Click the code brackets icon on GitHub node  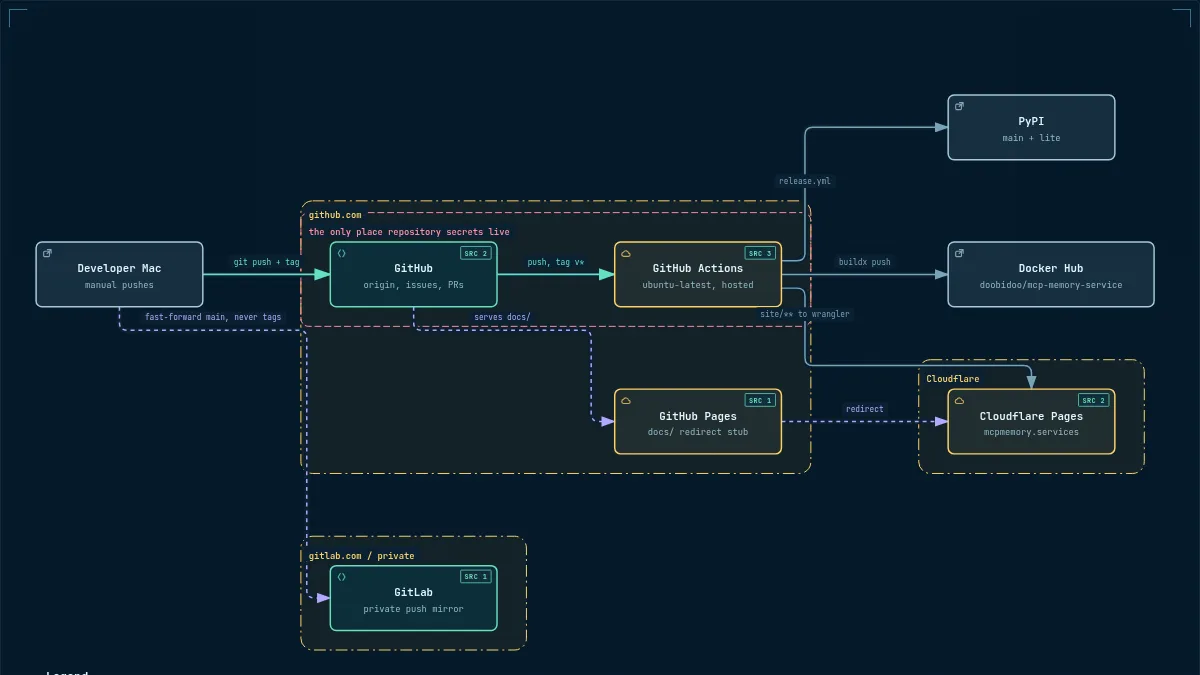[x=341, y=253]
